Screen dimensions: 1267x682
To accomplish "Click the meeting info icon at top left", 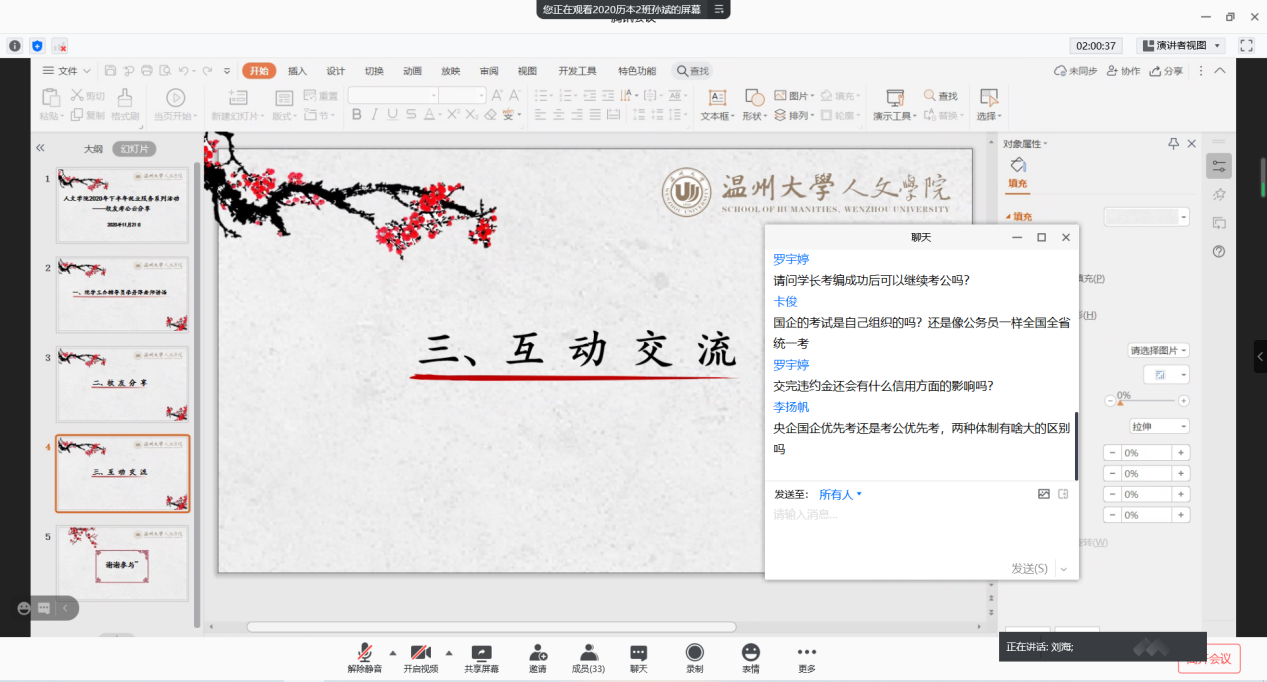I will coord(15,46).
